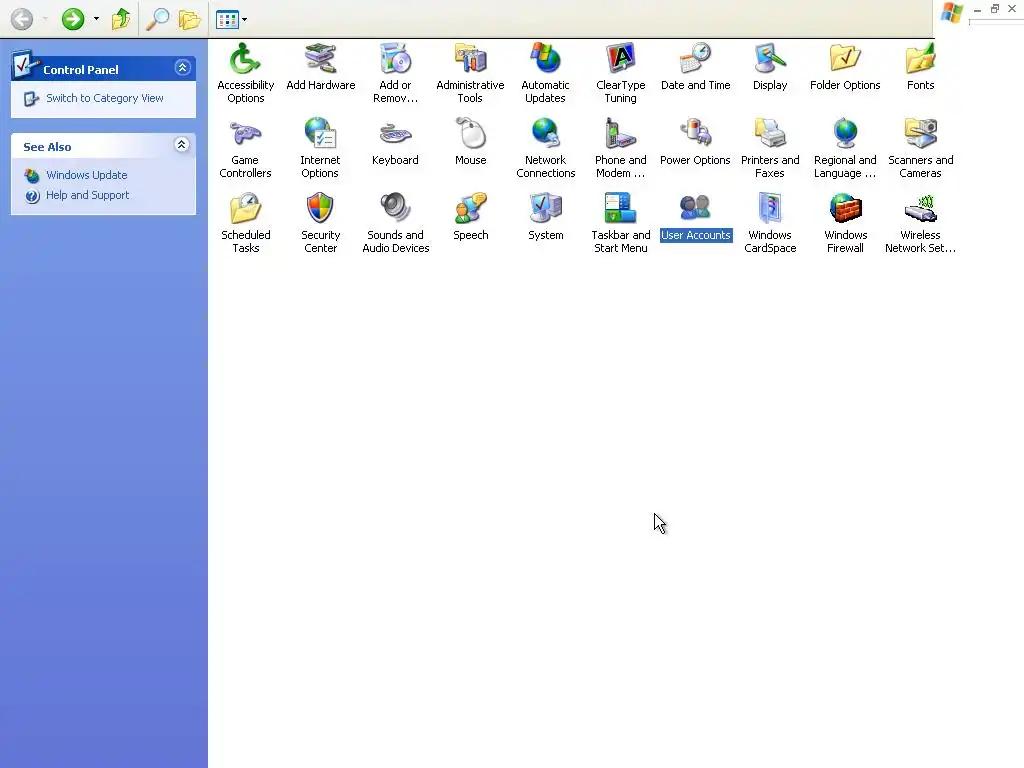This screenshot has height=768, width=1024.
Task: Open Windows Update link
Action: pos(86,175)
